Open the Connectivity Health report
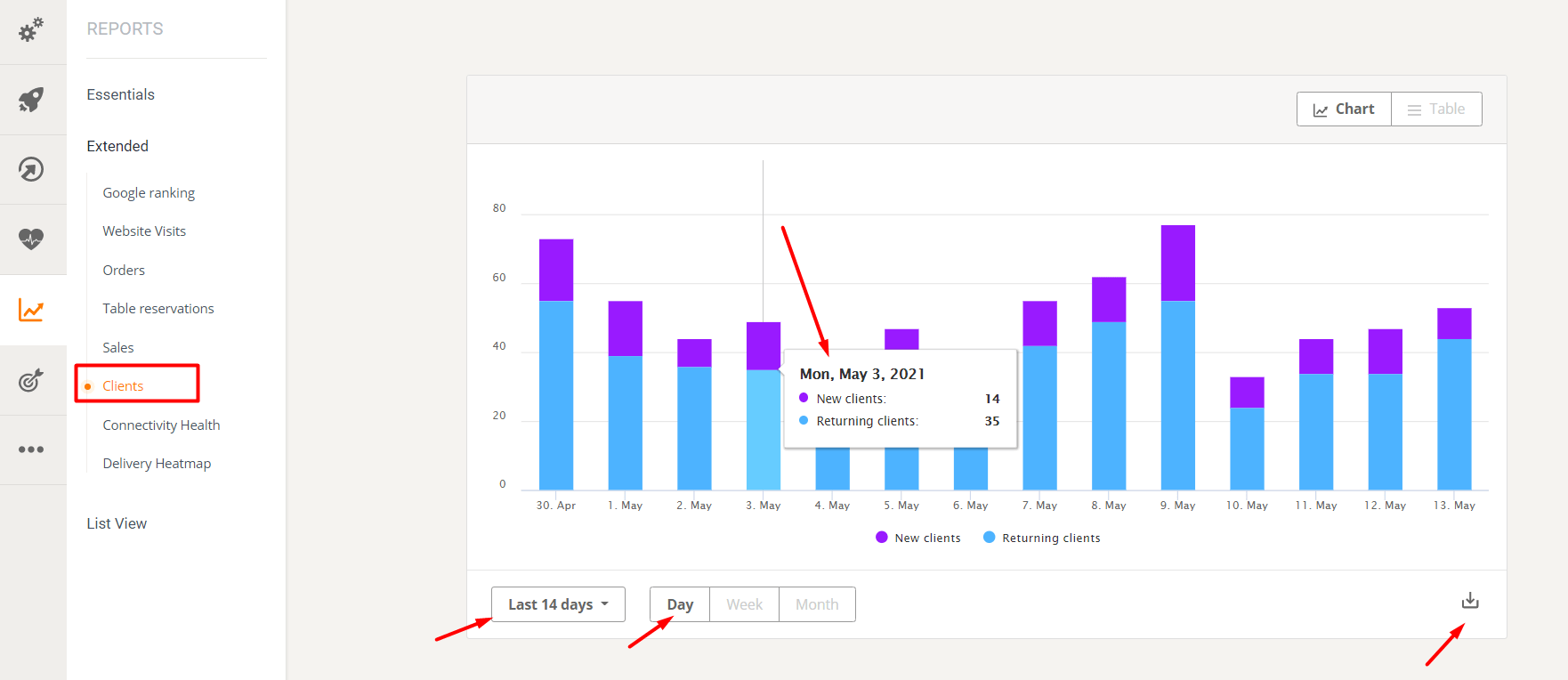The width and height of the screenshot is (1568, 680). pos(161,425)
